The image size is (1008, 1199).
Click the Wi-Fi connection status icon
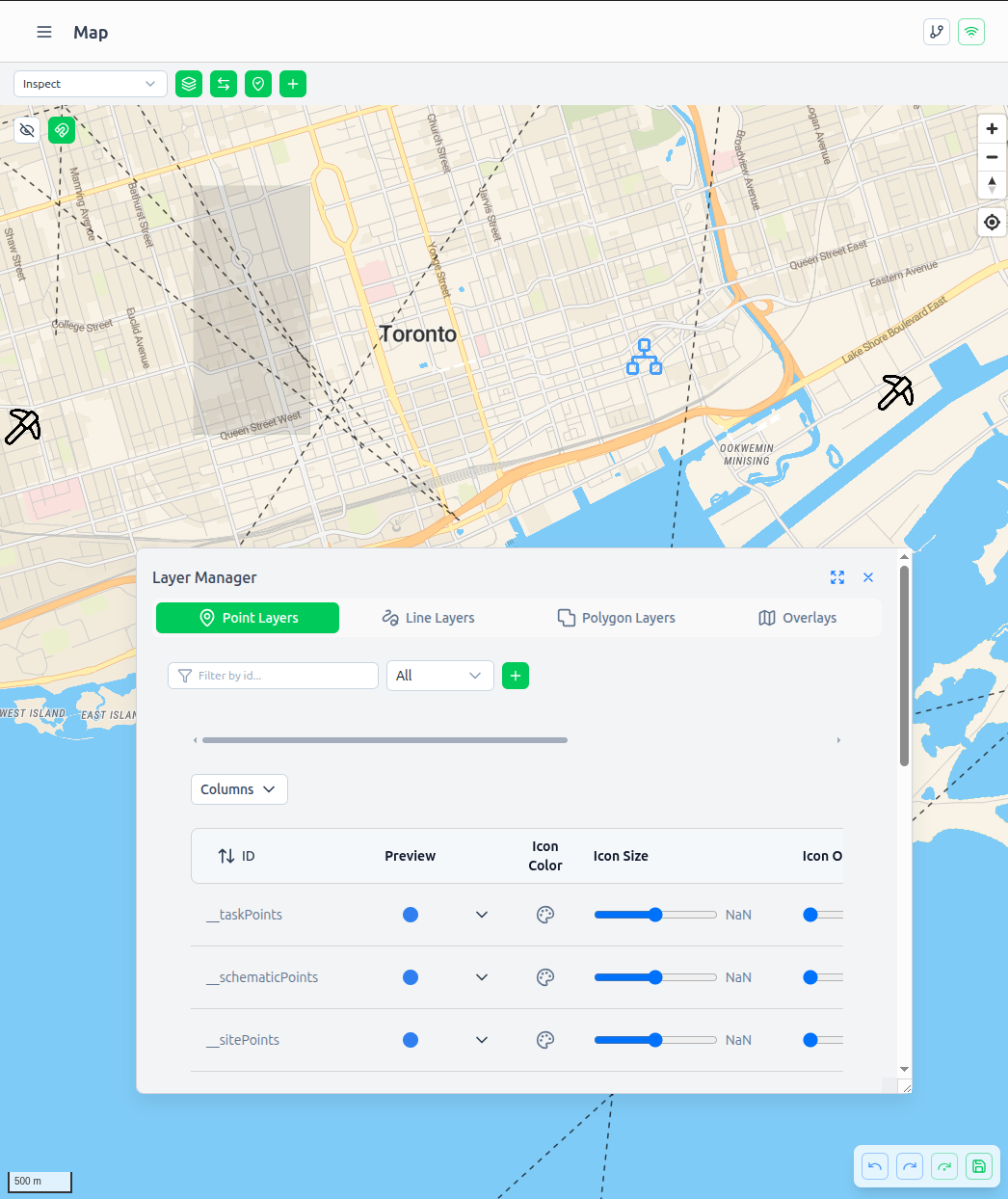tap(970, 32)
